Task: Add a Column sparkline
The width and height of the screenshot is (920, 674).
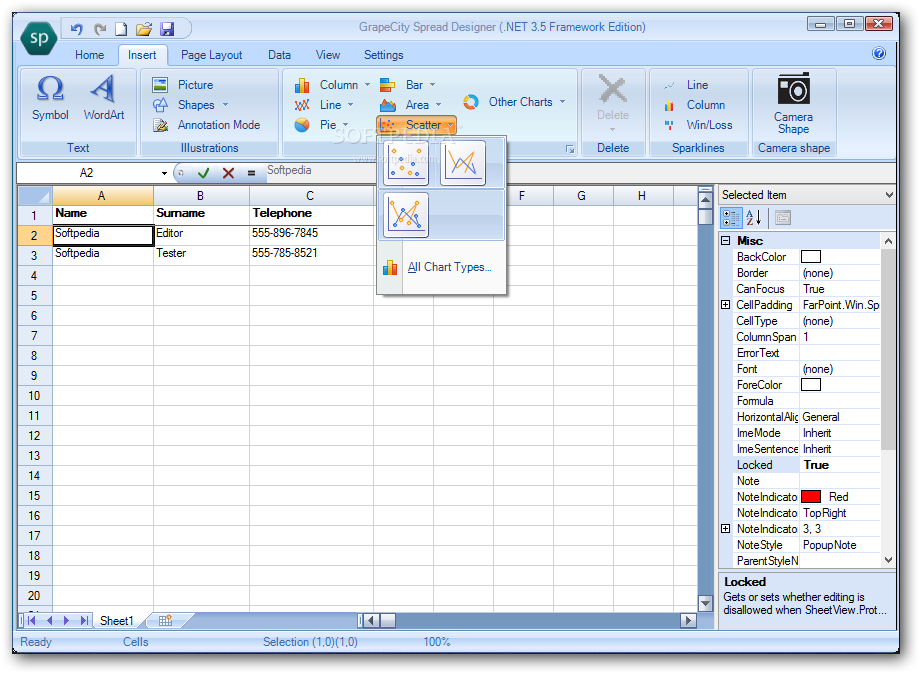Action: [695, 105]
